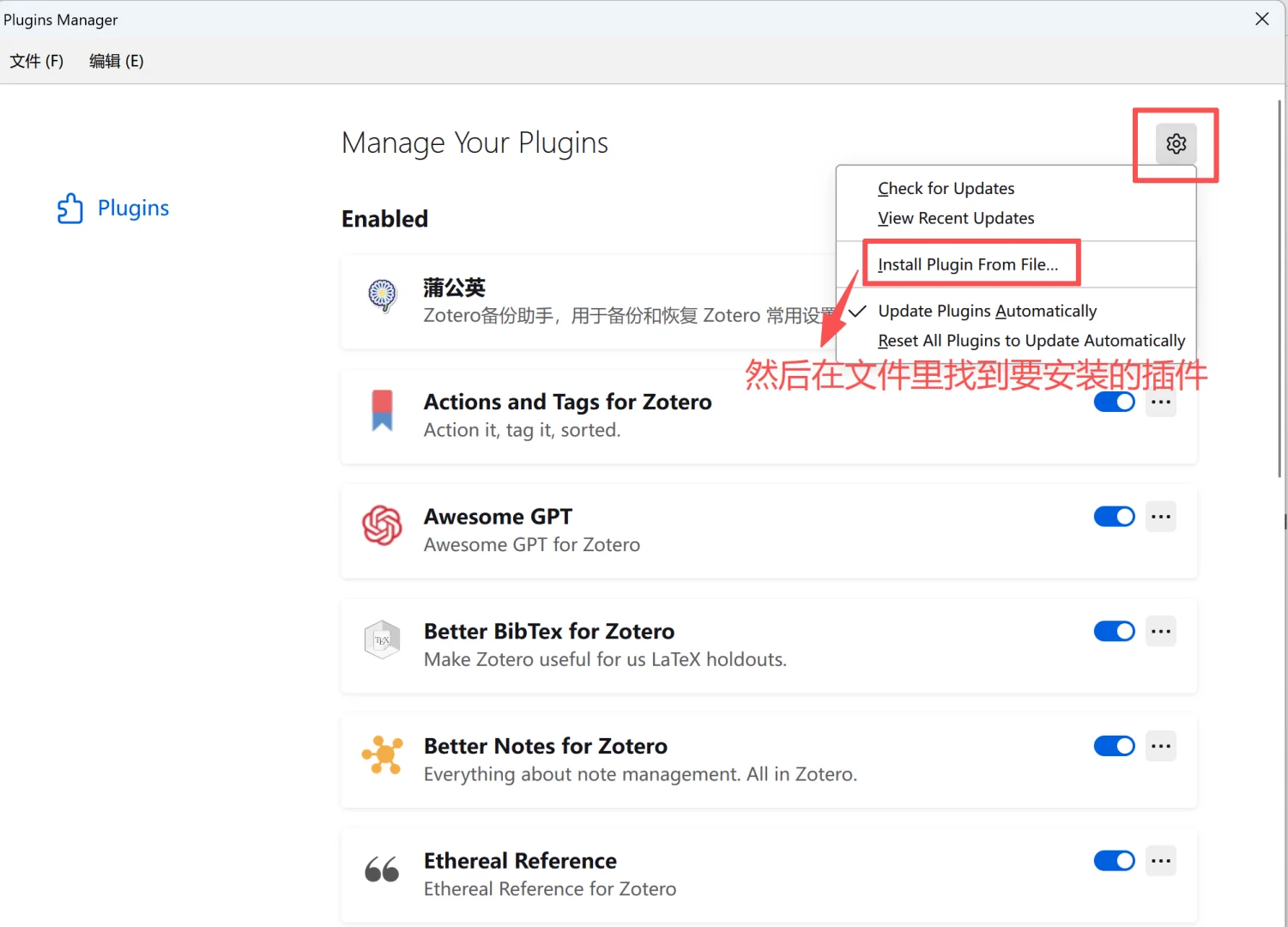Open more options for Ethereal Reference
1288x927 pixels.
tap(1161, 861)
